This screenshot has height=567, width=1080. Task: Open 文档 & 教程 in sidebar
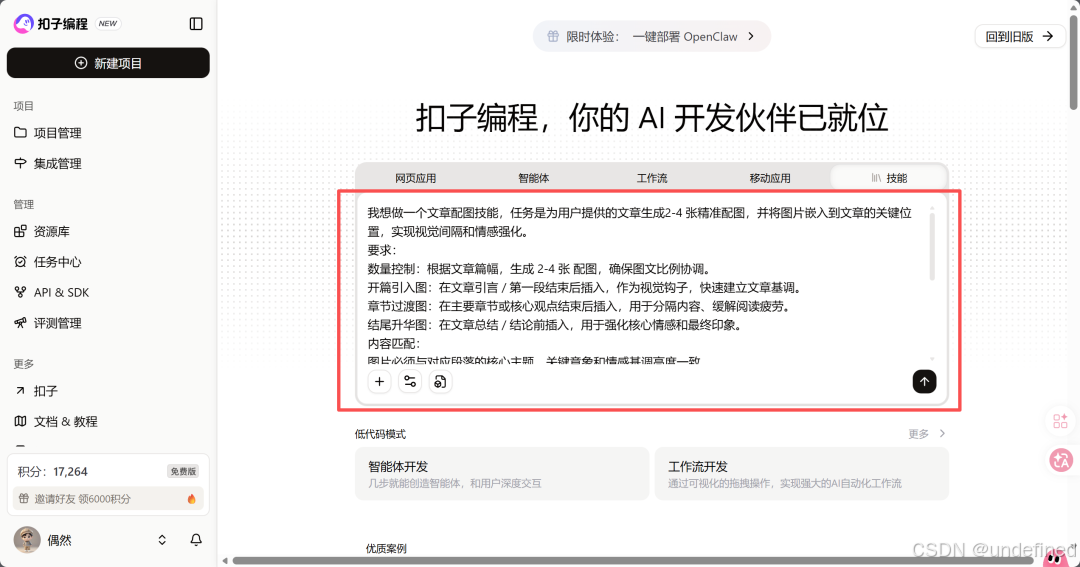[x=108, y=421]
